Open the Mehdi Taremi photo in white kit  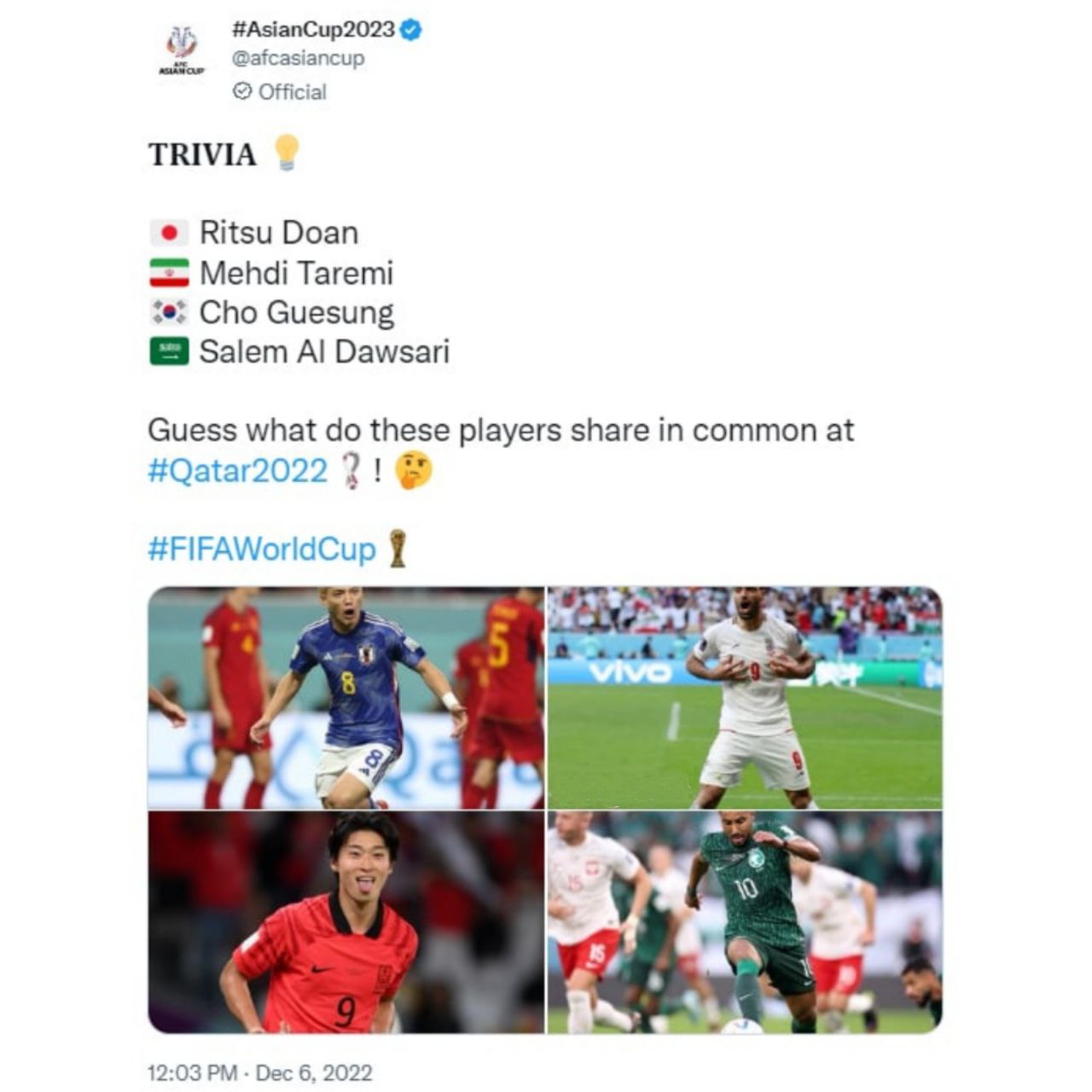coord(745,698)
